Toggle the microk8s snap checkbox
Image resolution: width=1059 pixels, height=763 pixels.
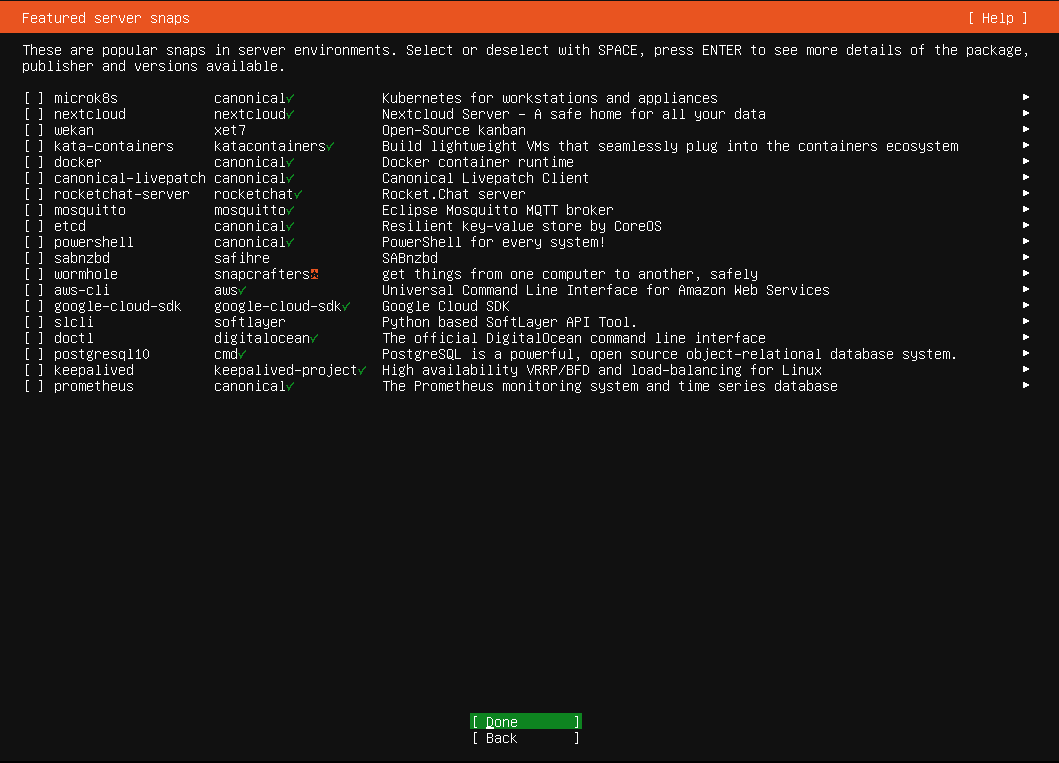pos(34,99)
